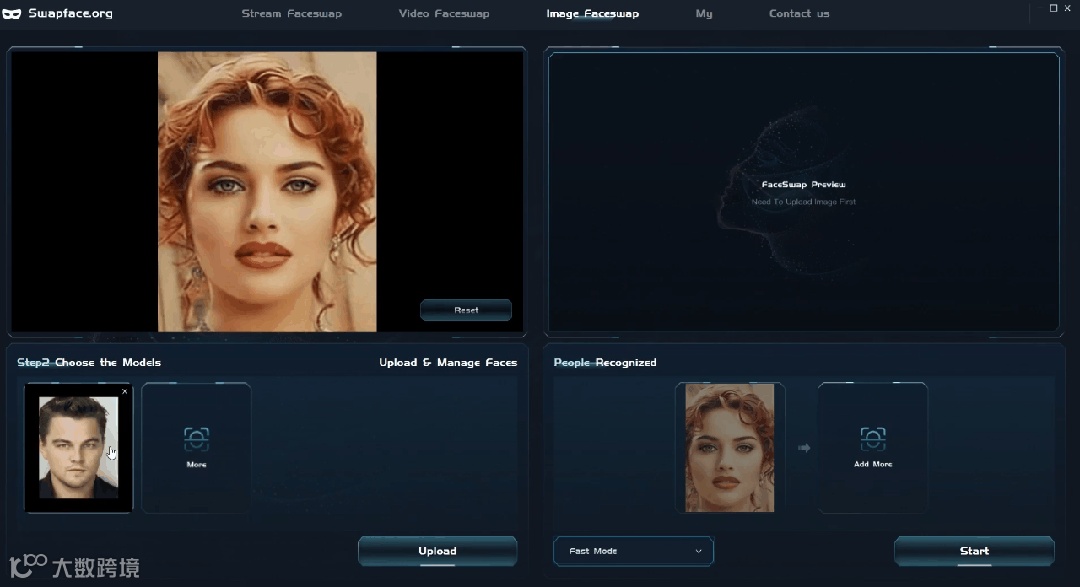Select the male face model thumbnail

tap(78, 447)
